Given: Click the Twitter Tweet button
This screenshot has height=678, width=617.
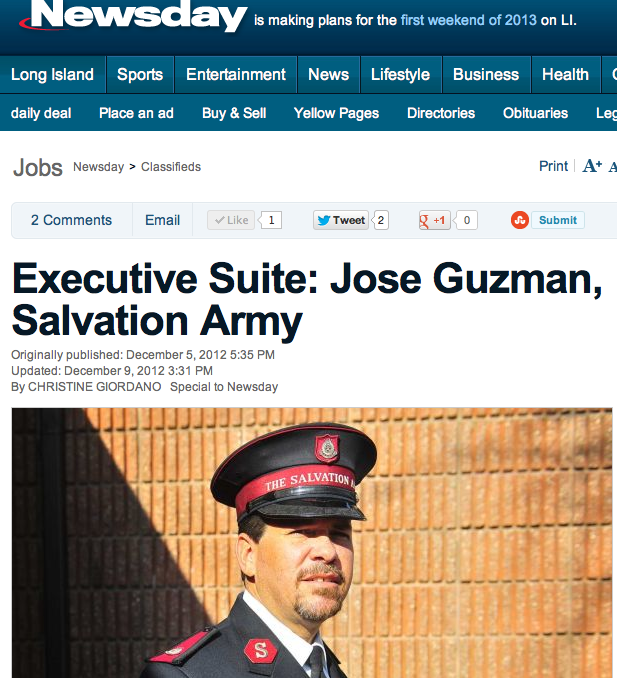Looking at the screenshot, I should (x=341, y=220).
